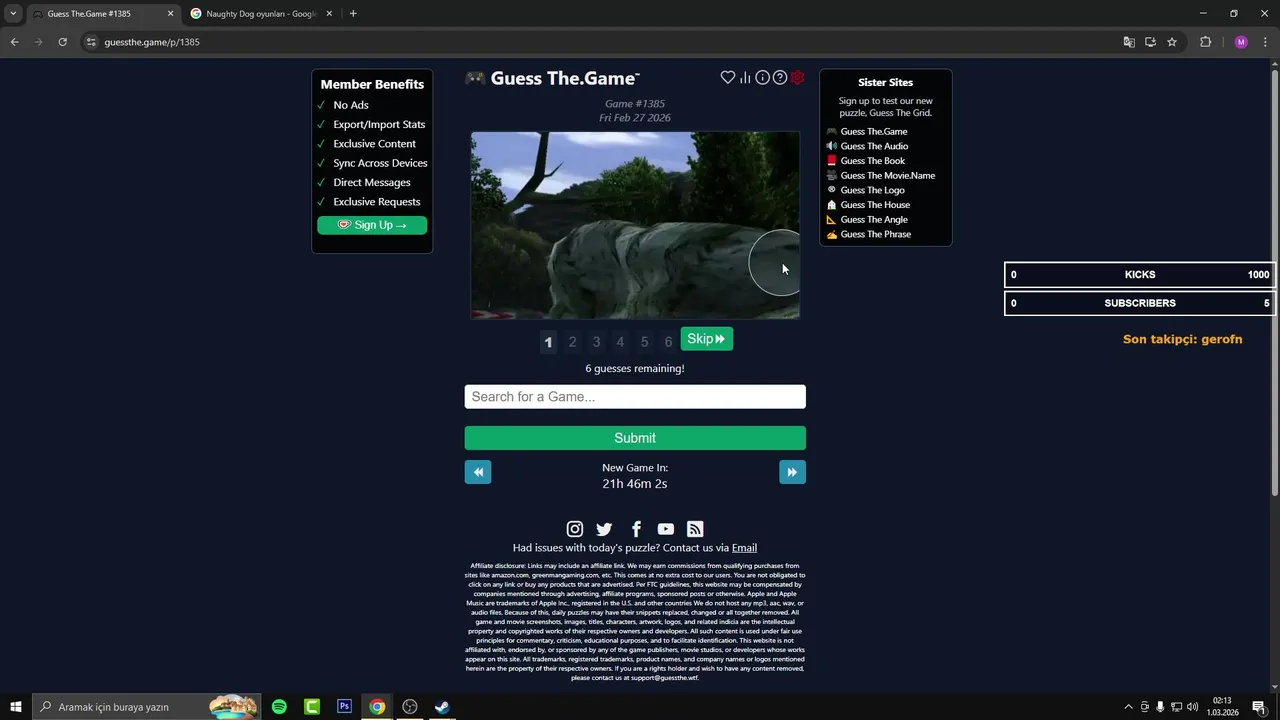1280x720 pixels.
Task: Open the volume control in system tray
Action: [1192, 707]
